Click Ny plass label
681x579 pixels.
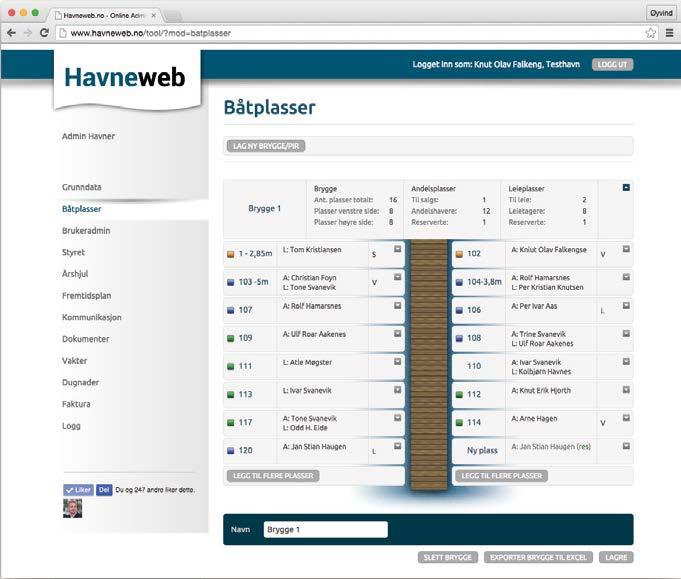coord(482,450)
